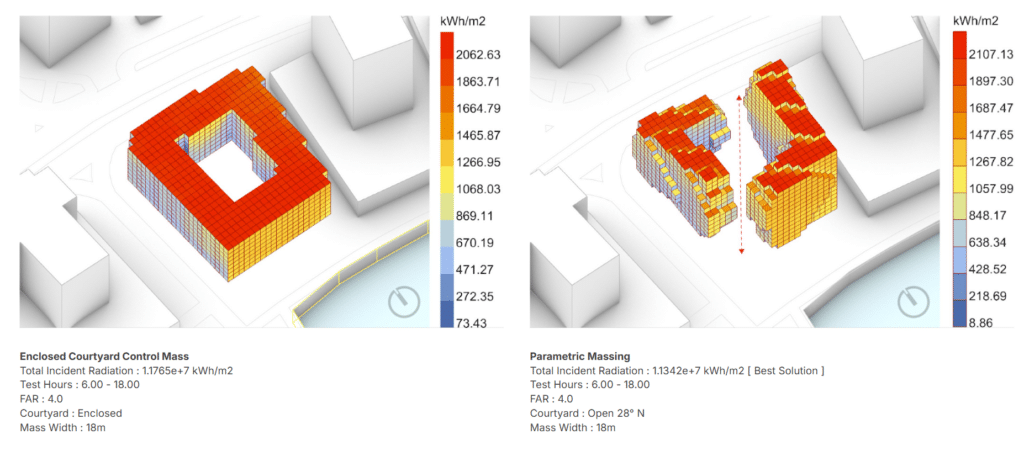Select the 2107.13 red legend swatch
Image resolution: width=1024 pixels, height=456 pixels.
coord(959,55)
